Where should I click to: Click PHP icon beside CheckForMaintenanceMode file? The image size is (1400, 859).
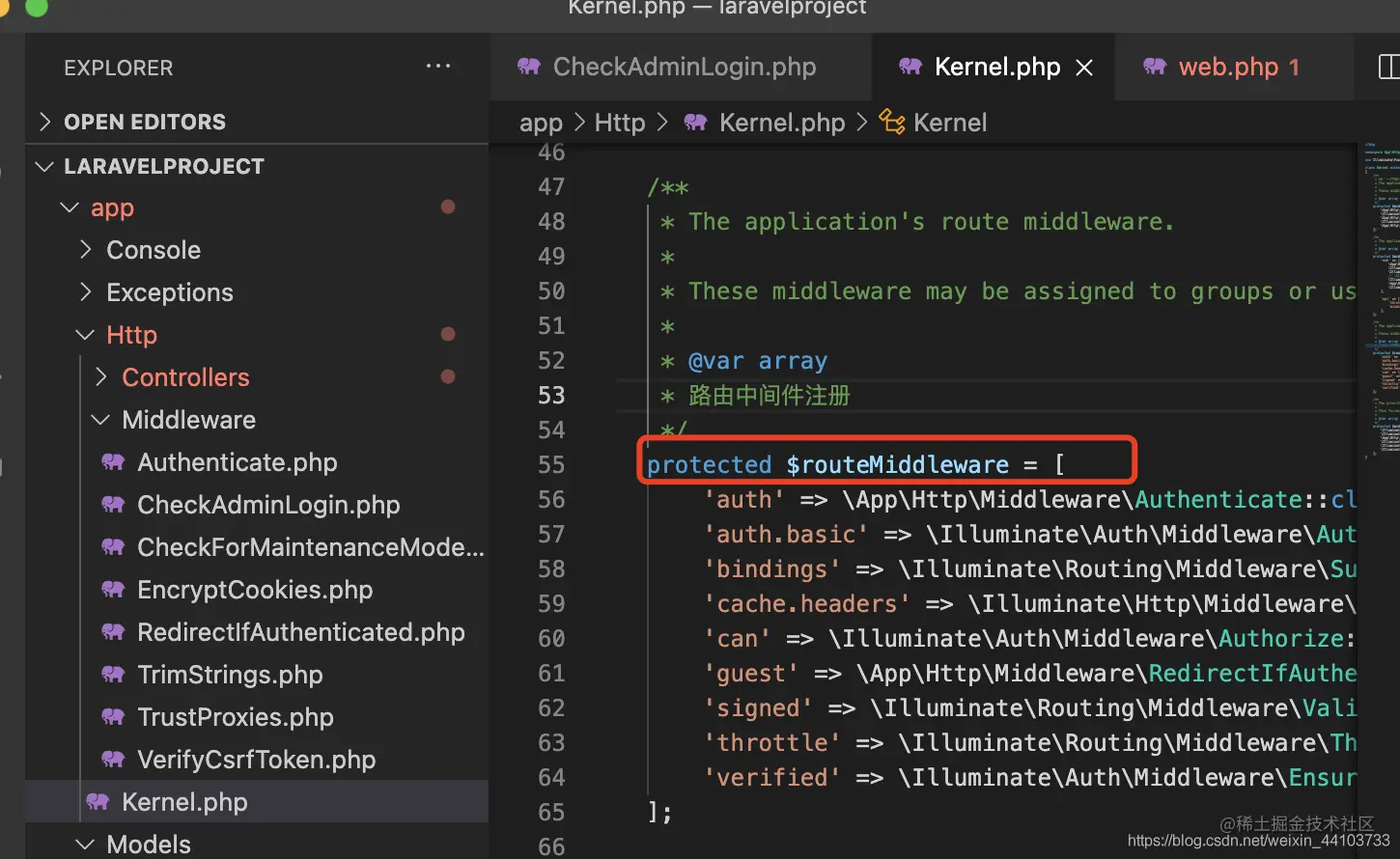tap(113, 547)
